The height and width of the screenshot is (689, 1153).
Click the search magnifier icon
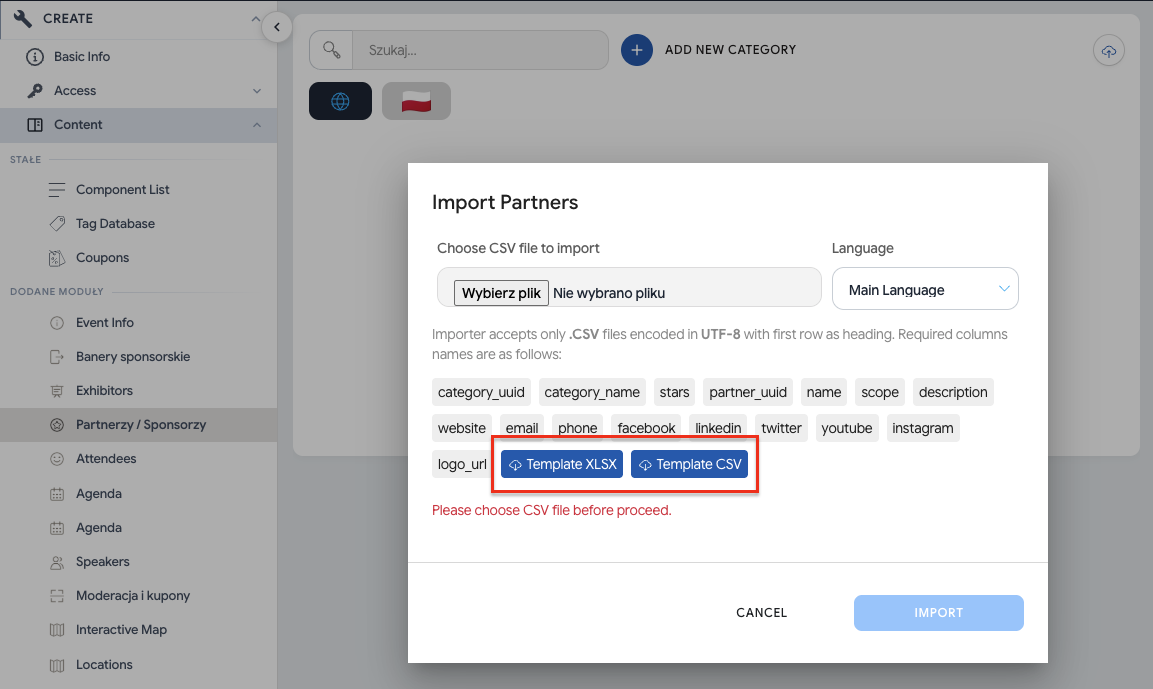[332, 50]
